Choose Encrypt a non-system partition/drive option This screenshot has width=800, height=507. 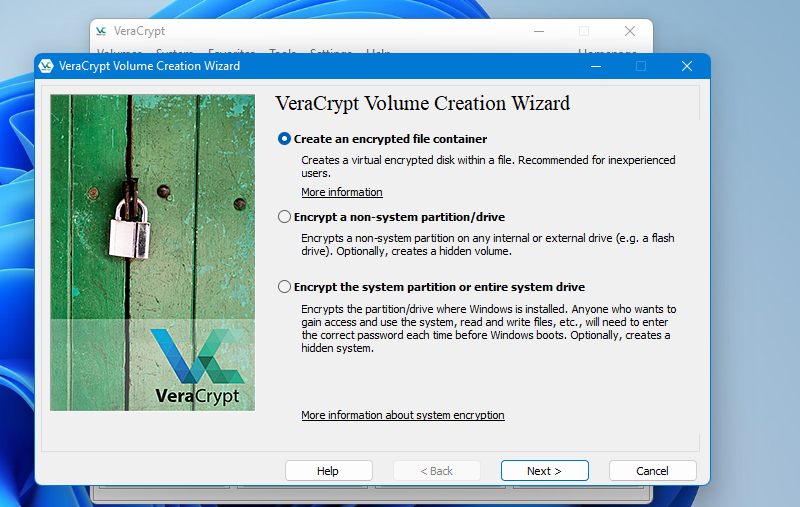pos(285,217)
